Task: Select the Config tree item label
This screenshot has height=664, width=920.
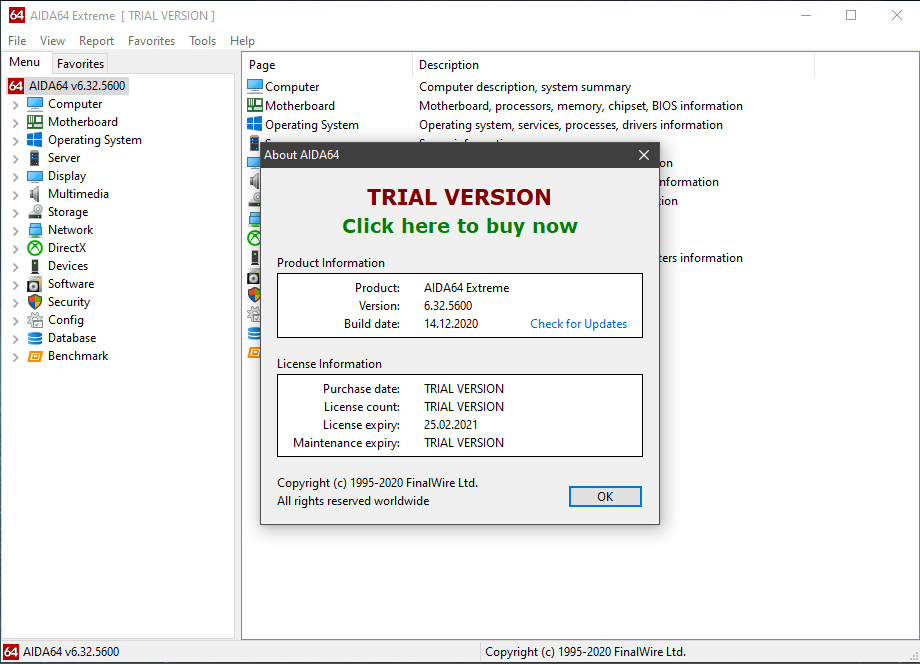Action: pyautogui.click(x=66, y=320)
